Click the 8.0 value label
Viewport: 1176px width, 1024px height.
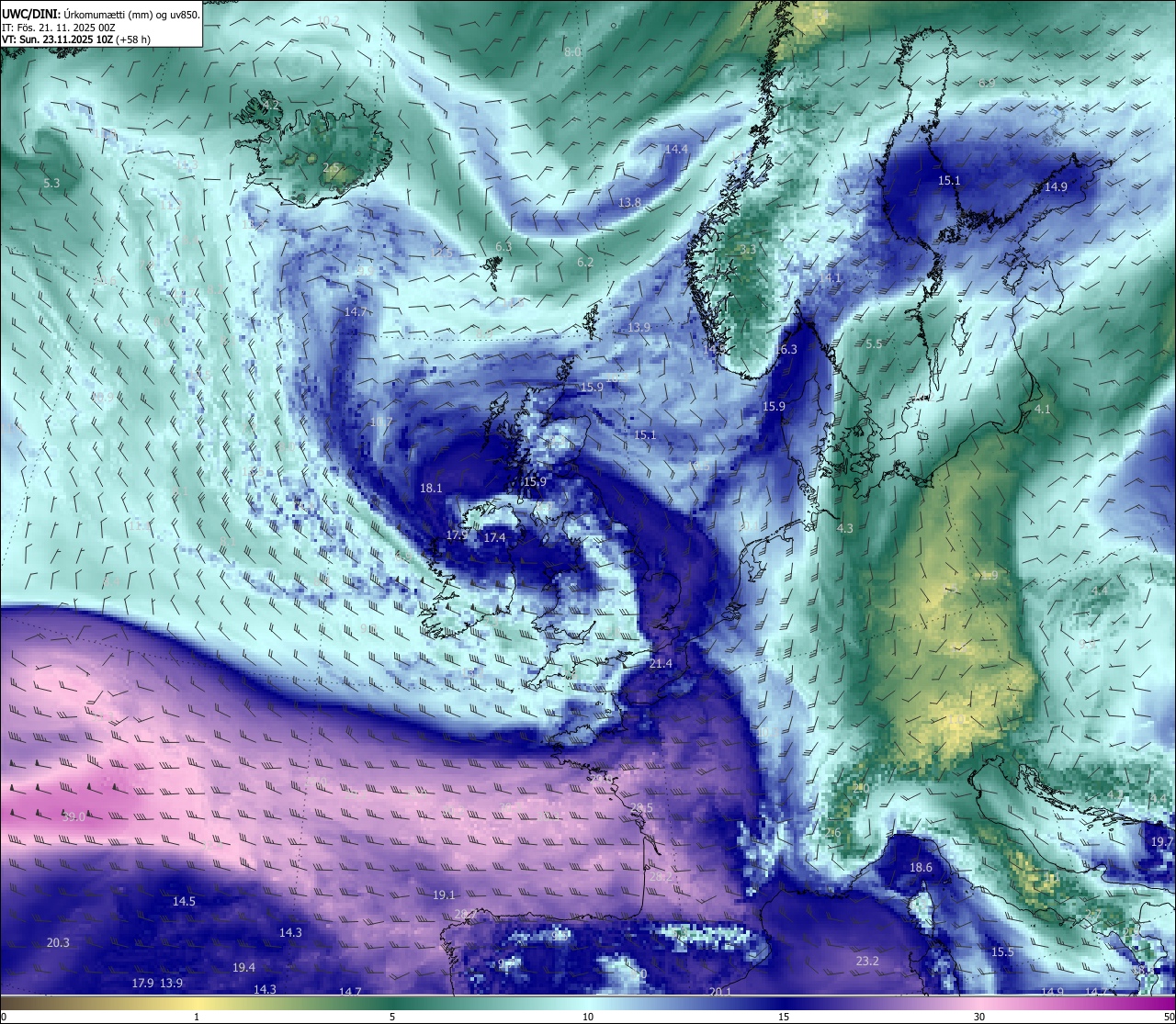click(572, 52)
